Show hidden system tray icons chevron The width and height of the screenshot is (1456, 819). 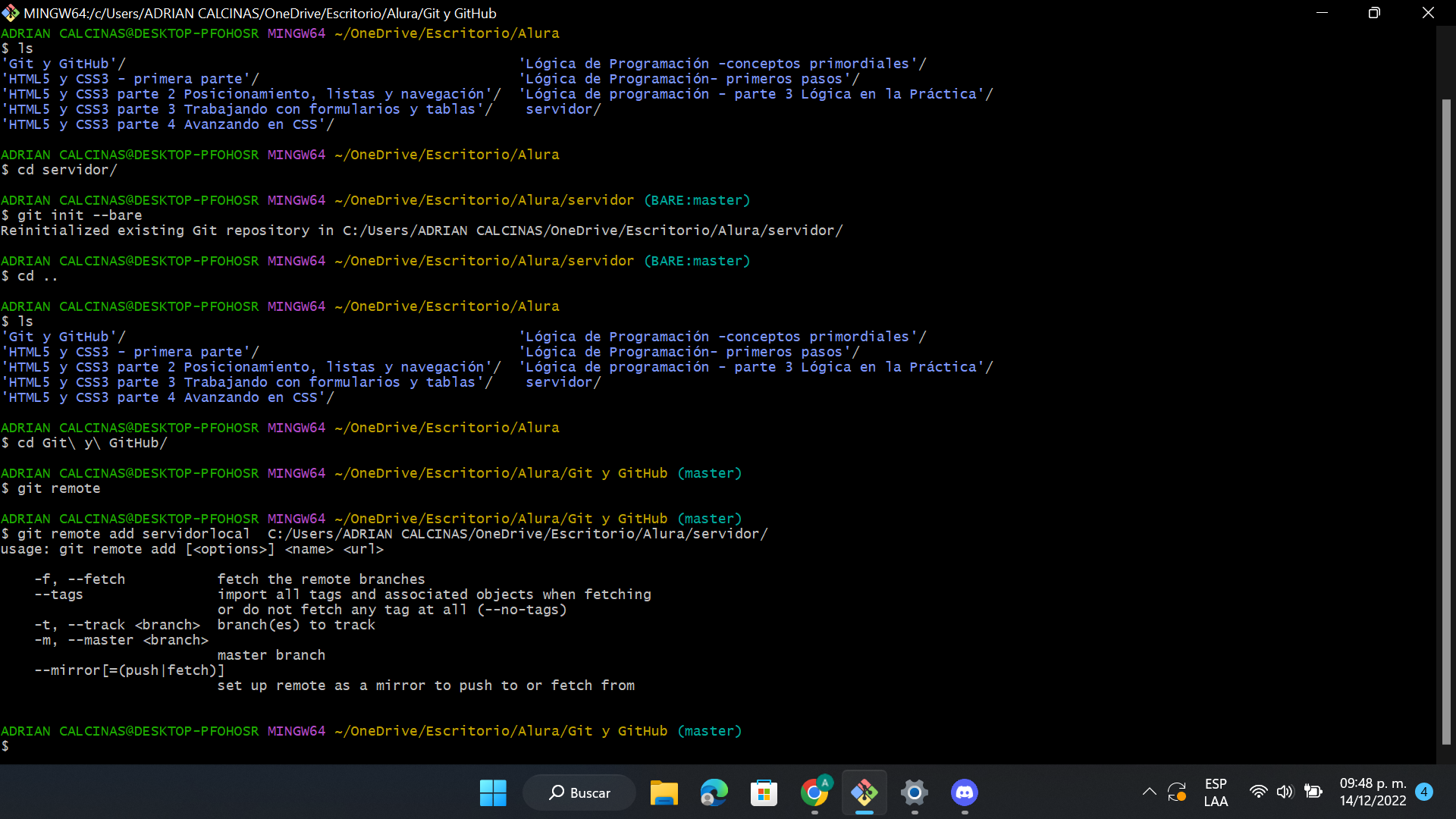[x=1149, y=792]
